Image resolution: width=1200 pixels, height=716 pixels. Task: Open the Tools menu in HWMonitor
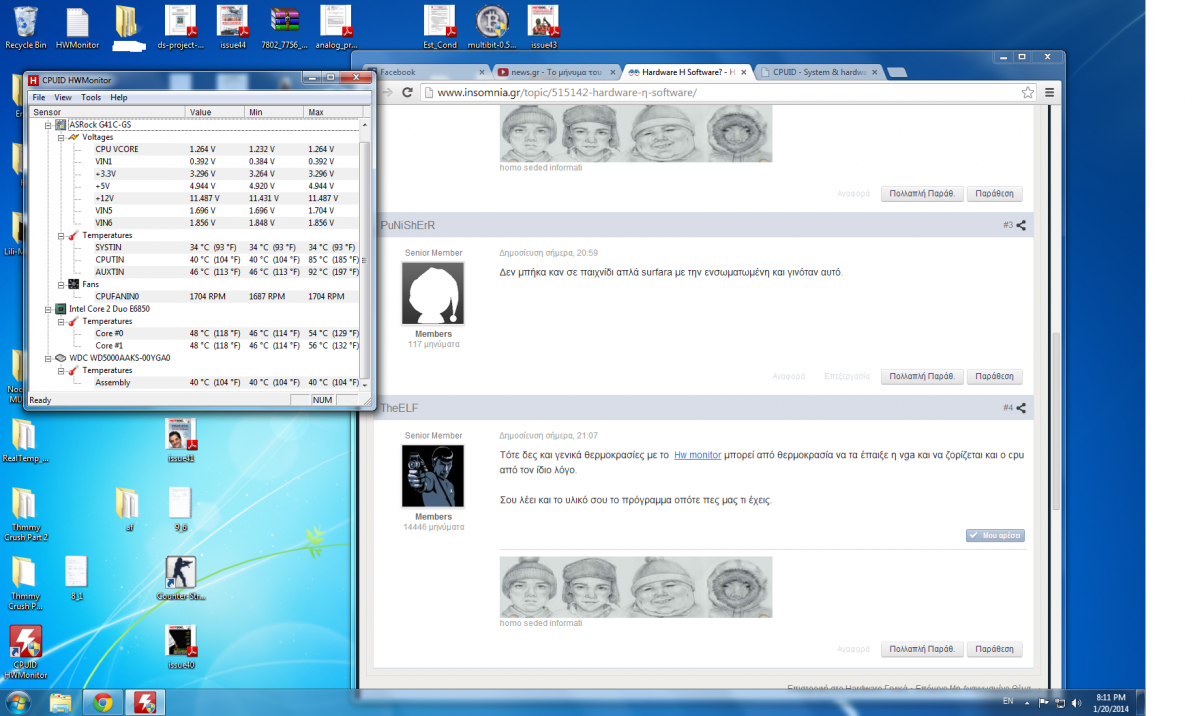pyautogui.click(x=91, y=97)
